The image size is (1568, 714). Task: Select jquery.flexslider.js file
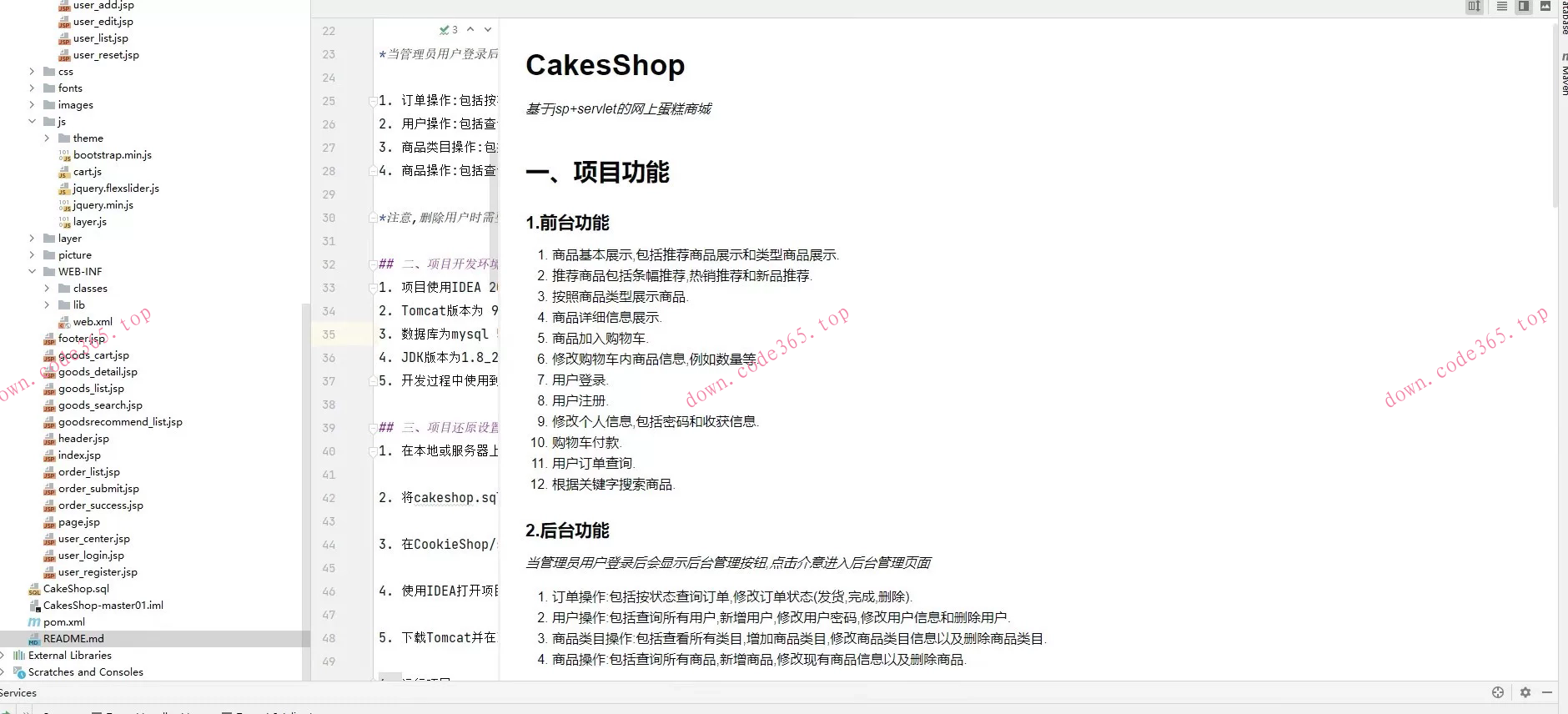click(x=116, y=189)
